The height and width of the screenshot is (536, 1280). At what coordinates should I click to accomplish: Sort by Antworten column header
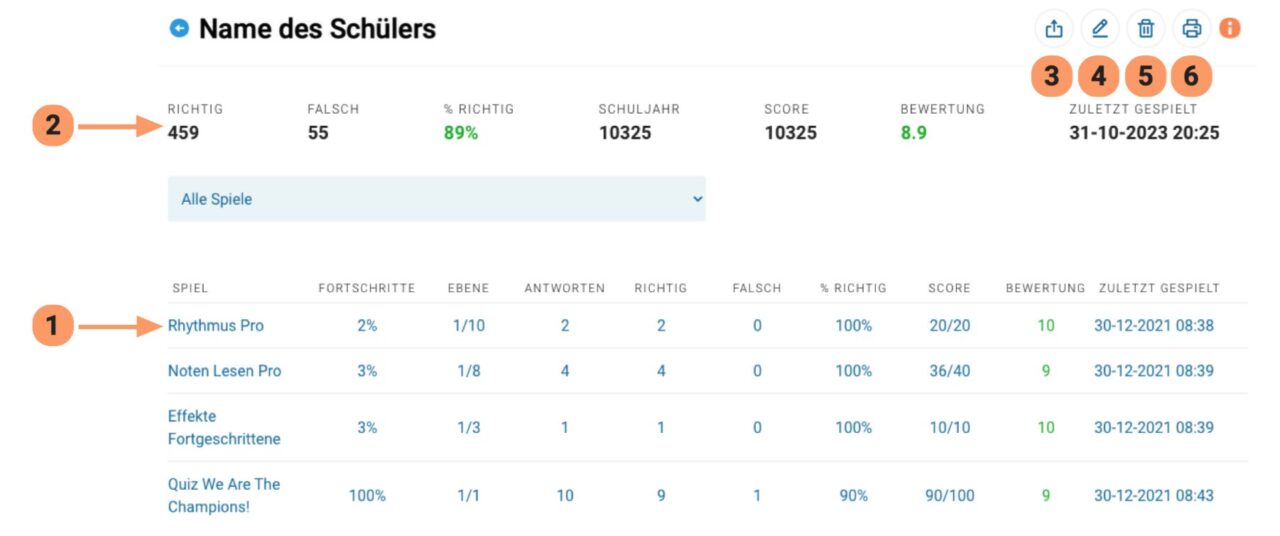[564, 288]
